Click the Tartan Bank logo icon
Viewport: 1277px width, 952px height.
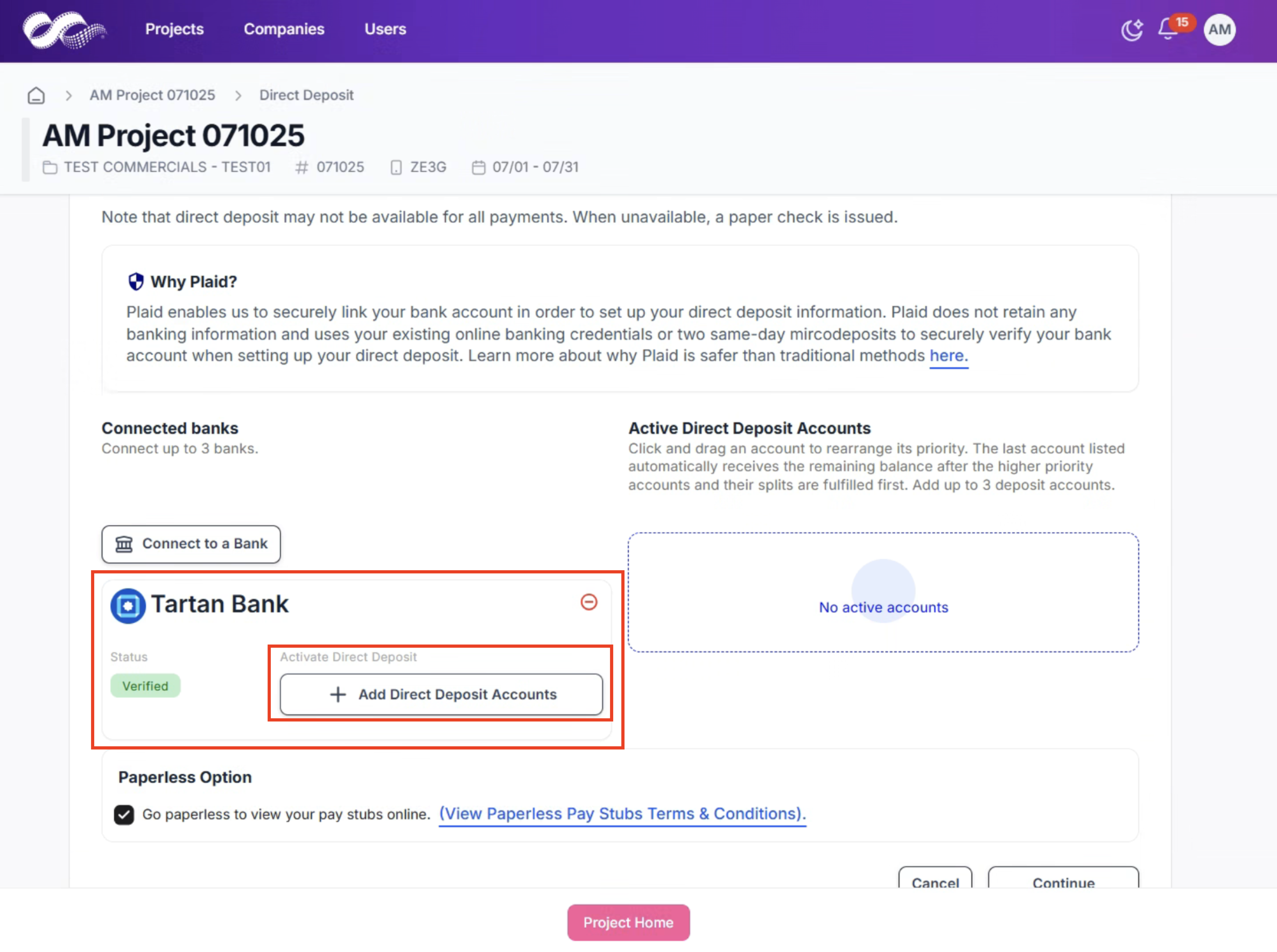[x=128, y=605]
